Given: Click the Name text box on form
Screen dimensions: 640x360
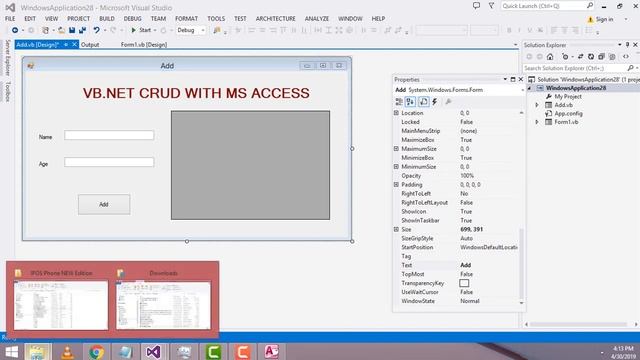Looking at the screenshot, I should (x=109, y=135).
